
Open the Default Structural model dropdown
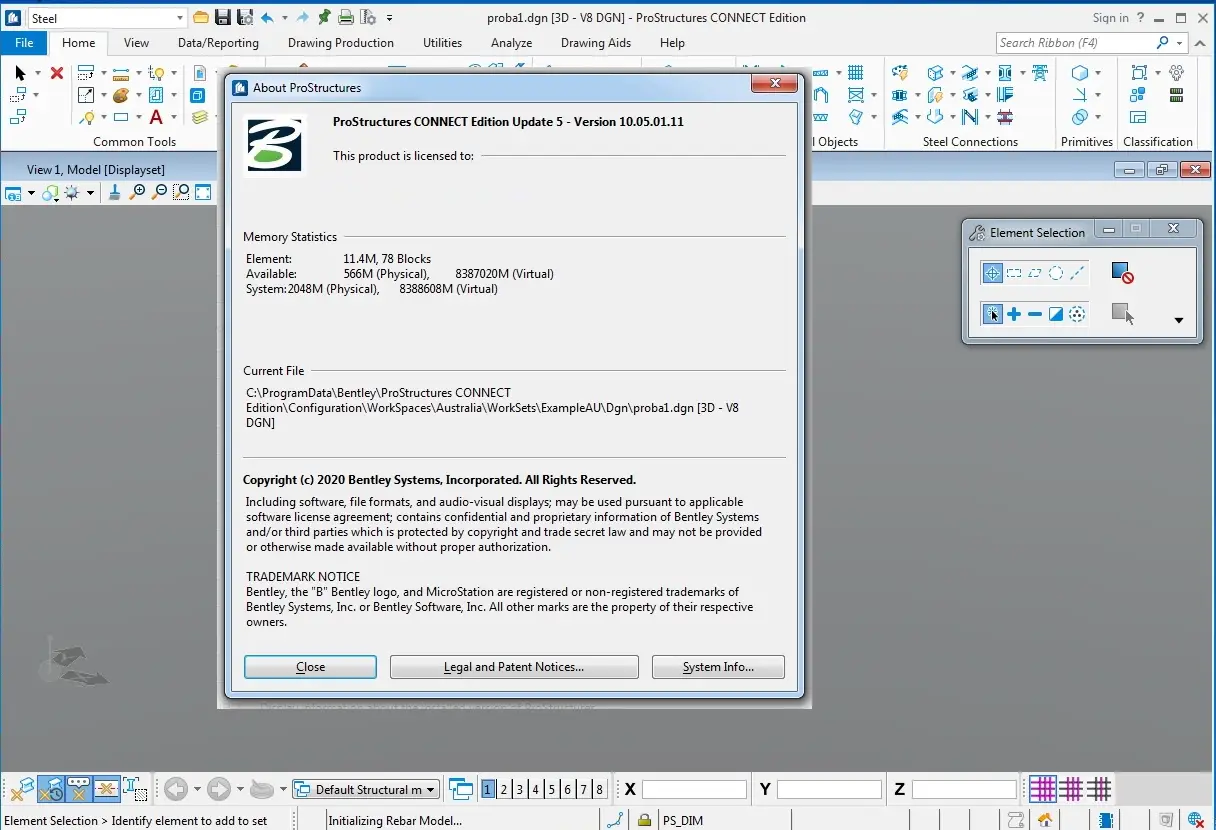coord(365,789)
